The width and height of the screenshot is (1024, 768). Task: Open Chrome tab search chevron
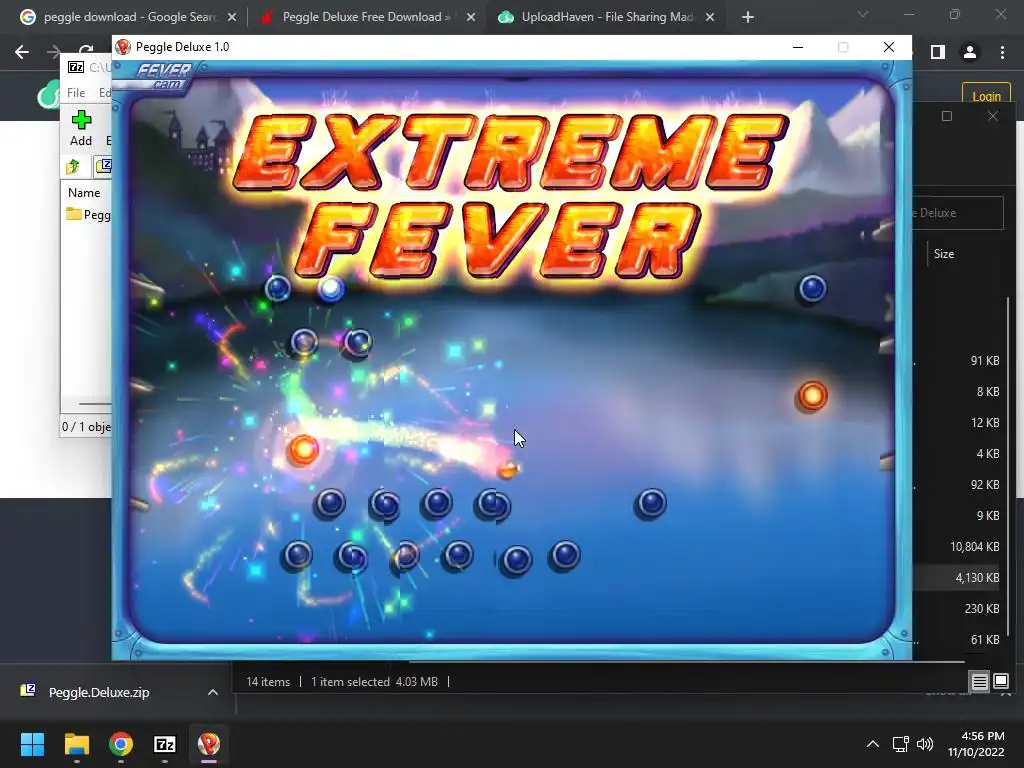click(x=863, y=14)
